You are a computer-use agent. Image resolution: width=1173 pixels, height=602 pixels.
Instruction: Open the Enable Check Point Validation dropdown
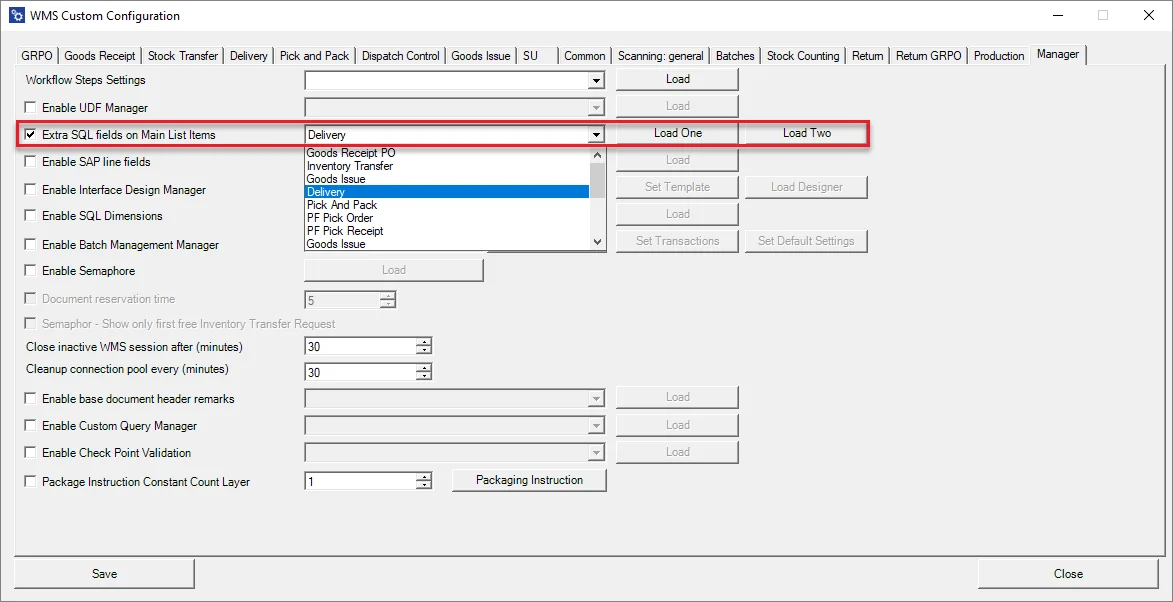point(597,452)
